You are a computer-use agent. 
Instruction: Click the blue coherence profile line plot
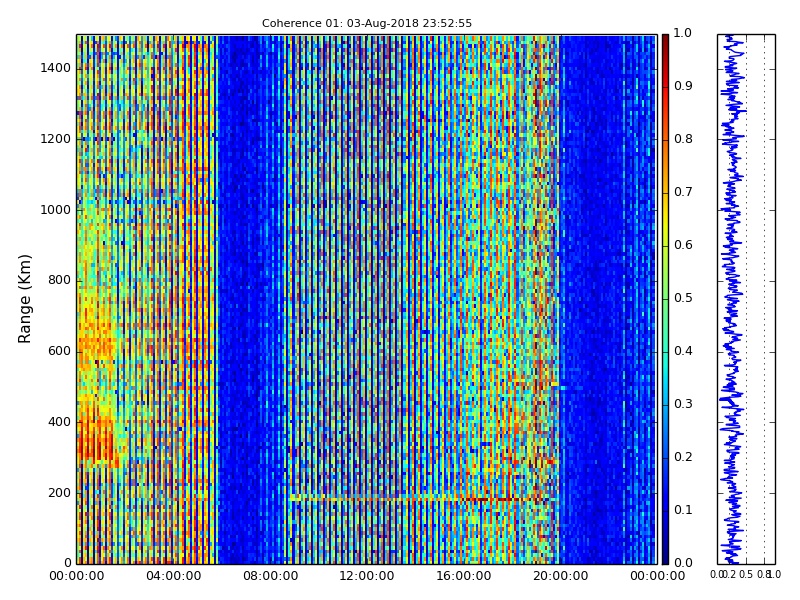click(x=732, y=299)
